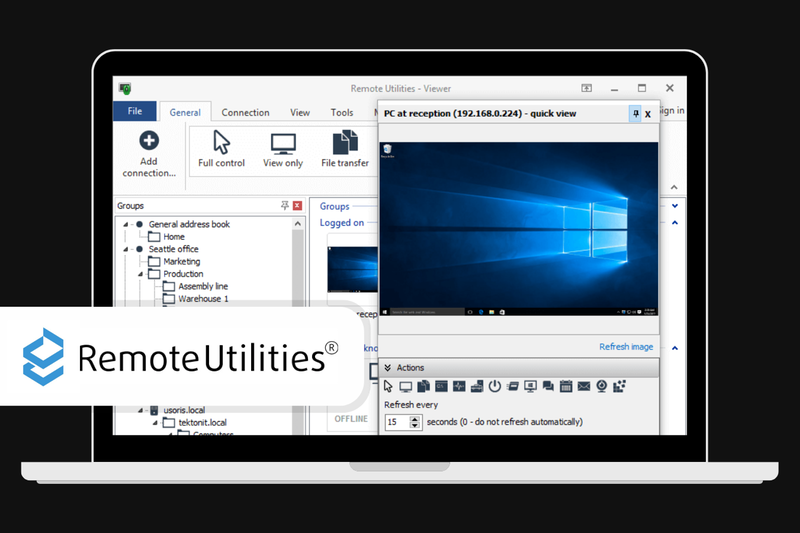Click the Groups header in main pane
The width and height of the screenshot is (800, 533).
pyautogui.click(x=335, y=207)
